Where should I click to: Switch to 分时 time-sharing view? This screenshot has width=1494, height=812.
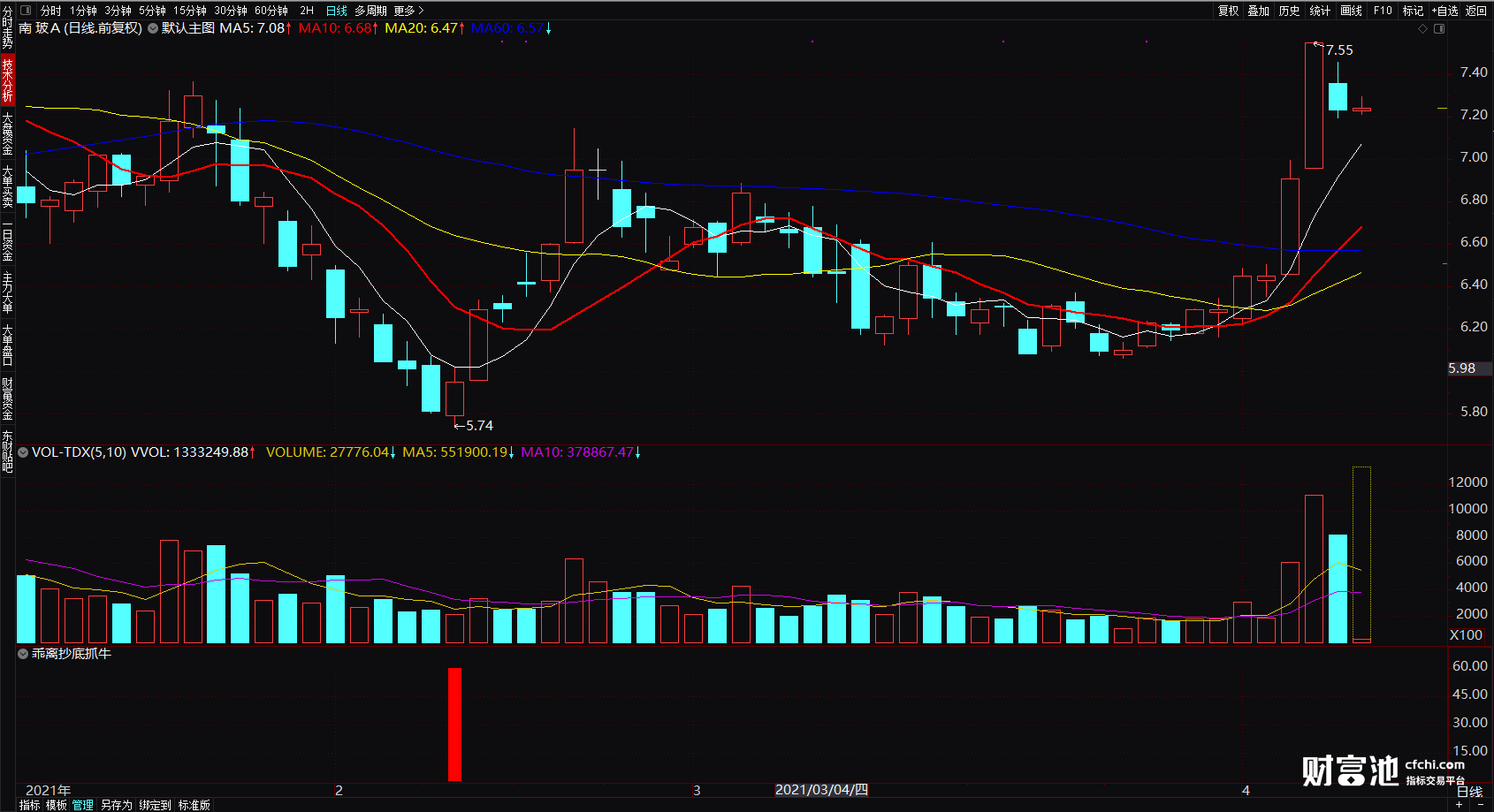pyautogui.click(x=50, y=11)
